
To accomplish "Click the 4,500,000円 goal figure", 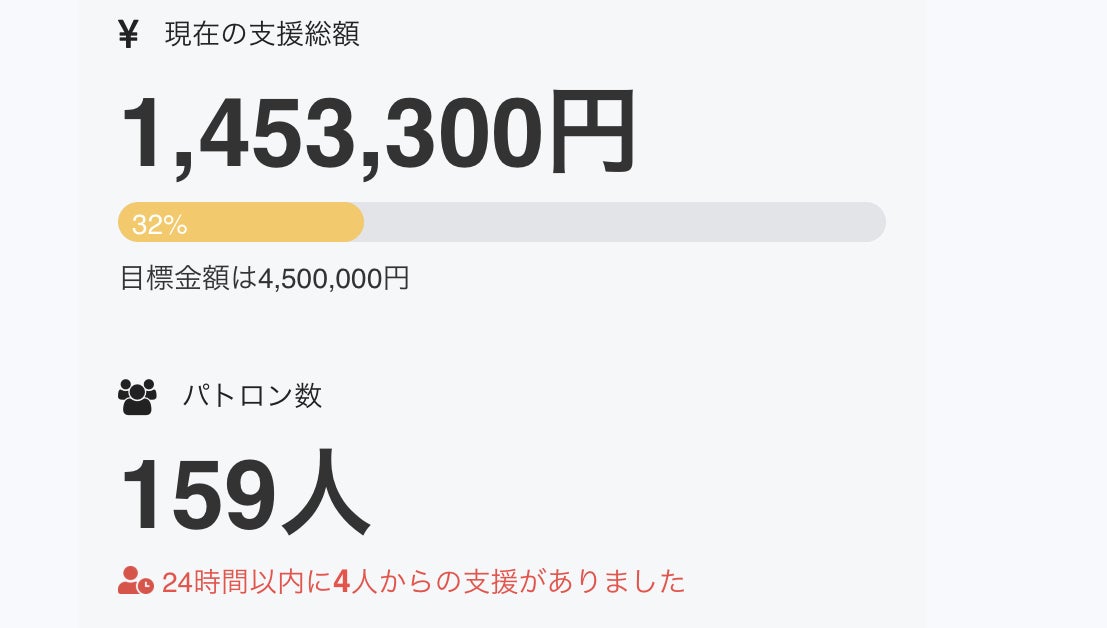I will 334,278.
